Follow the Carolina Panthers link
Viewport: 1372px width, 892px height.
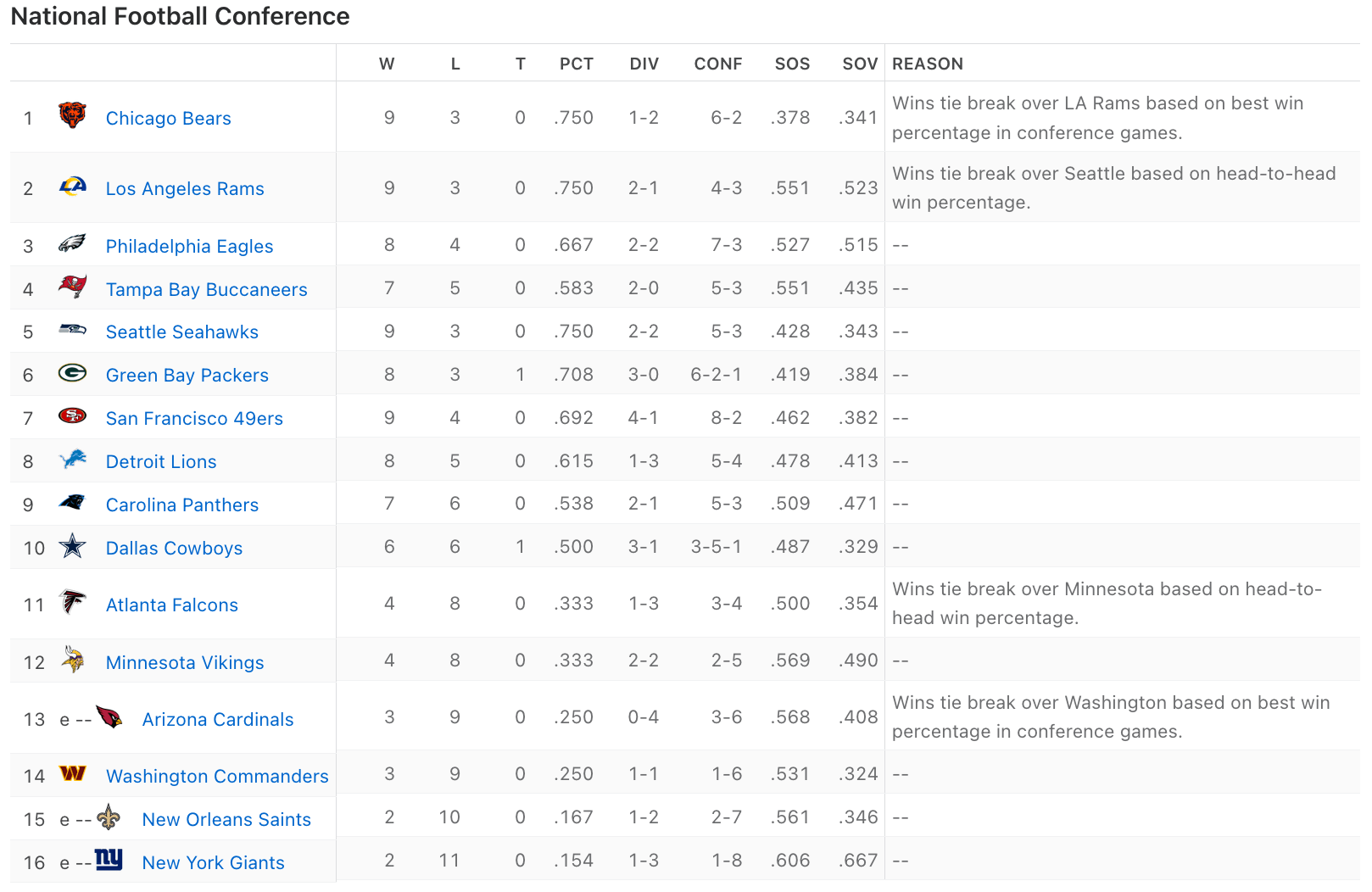click(x=181, y=505)
